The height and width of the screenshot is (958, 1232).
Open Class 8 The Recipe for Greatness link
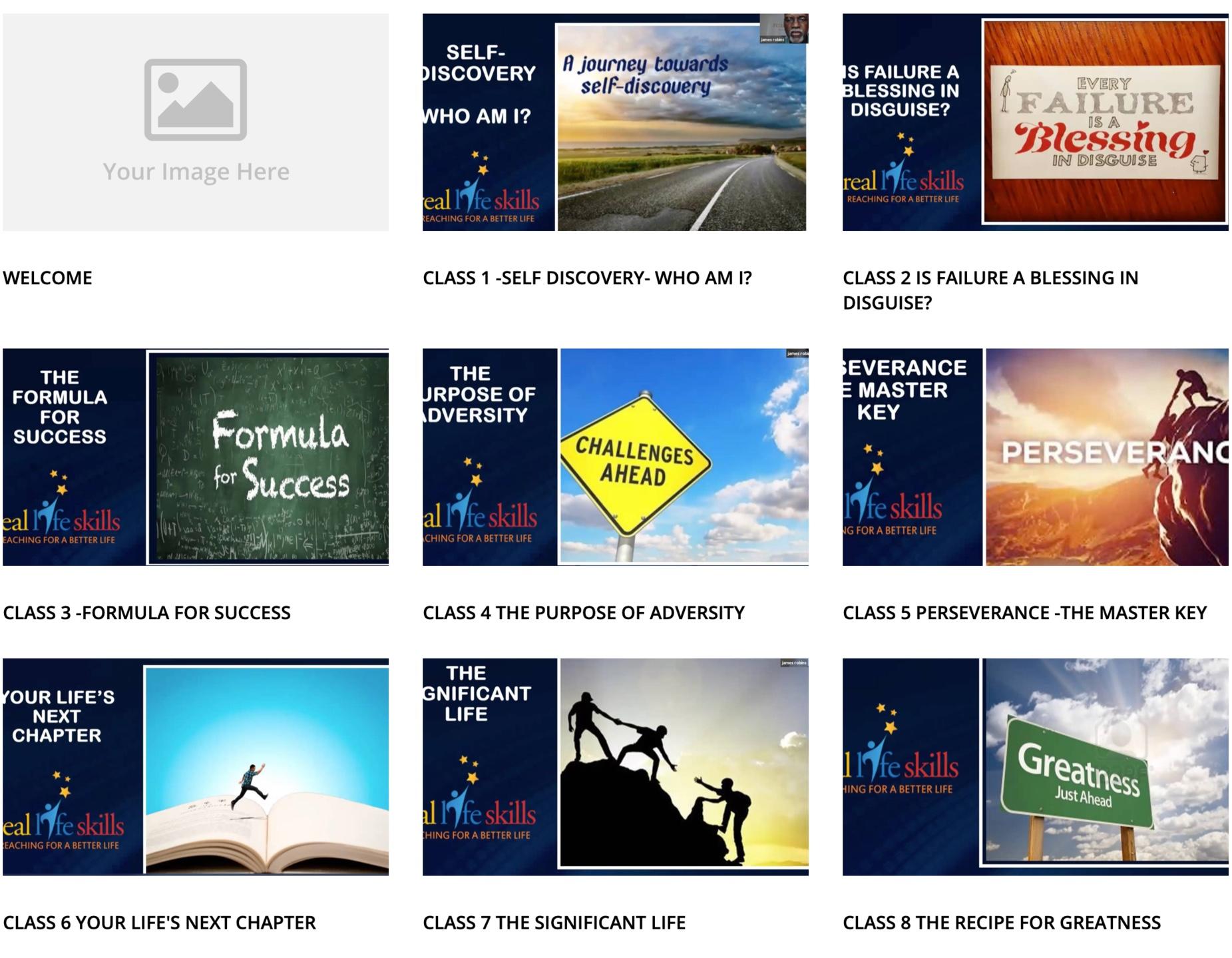(1002, 923)
